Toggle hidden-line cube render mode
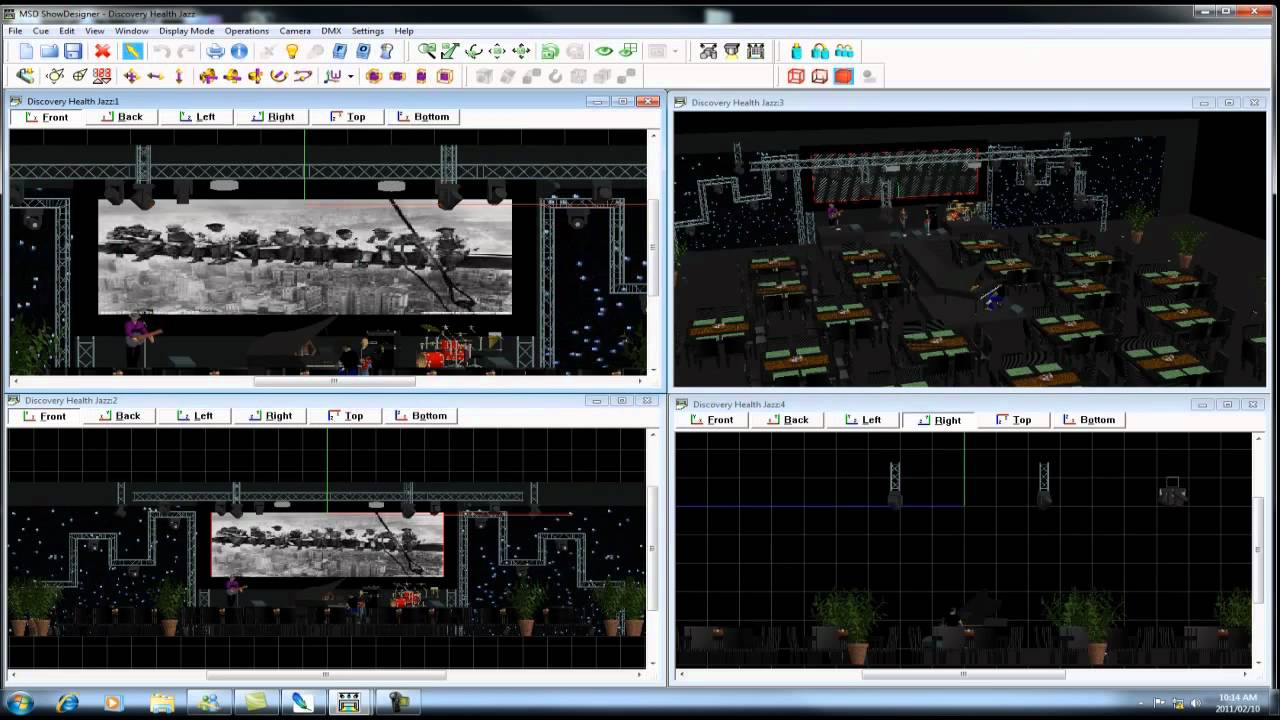The image size is (1280, 720). [x=820, y=76]
